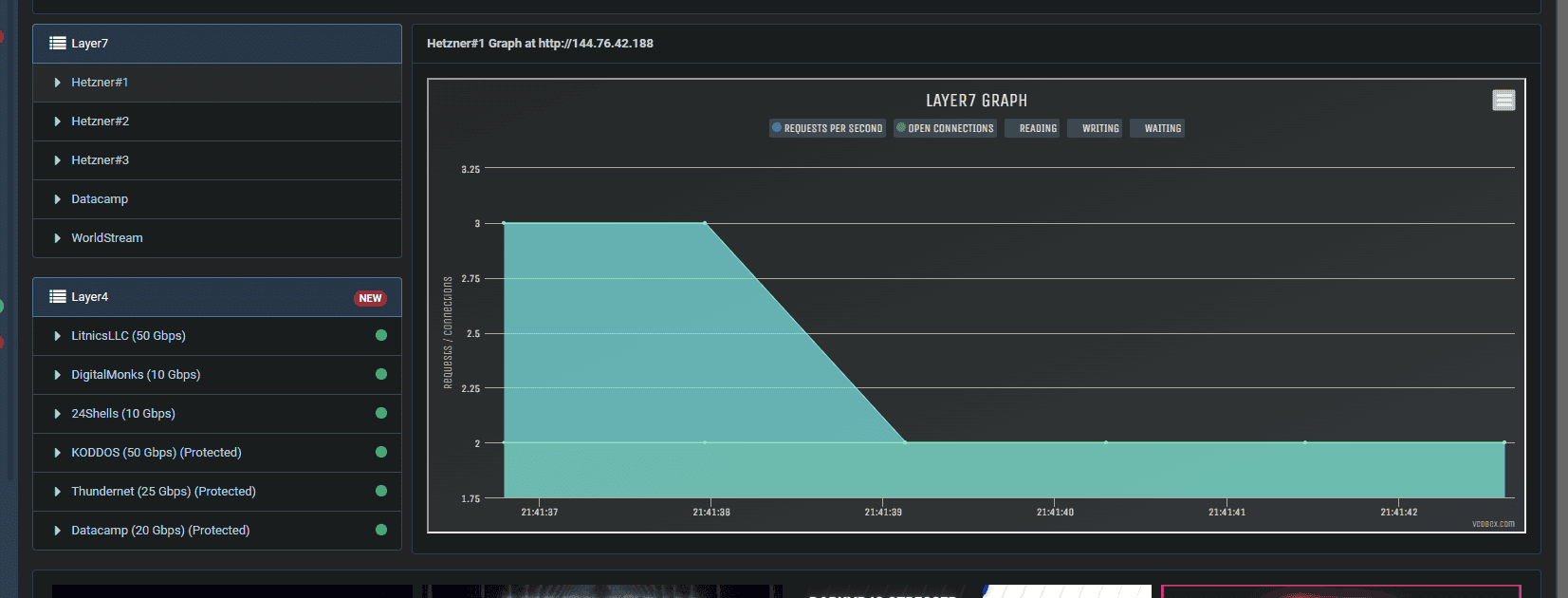This screenshot has width=1568, height=598.
Task: Click the 21:41:37 x-axis label
Action: click(540, 513)
